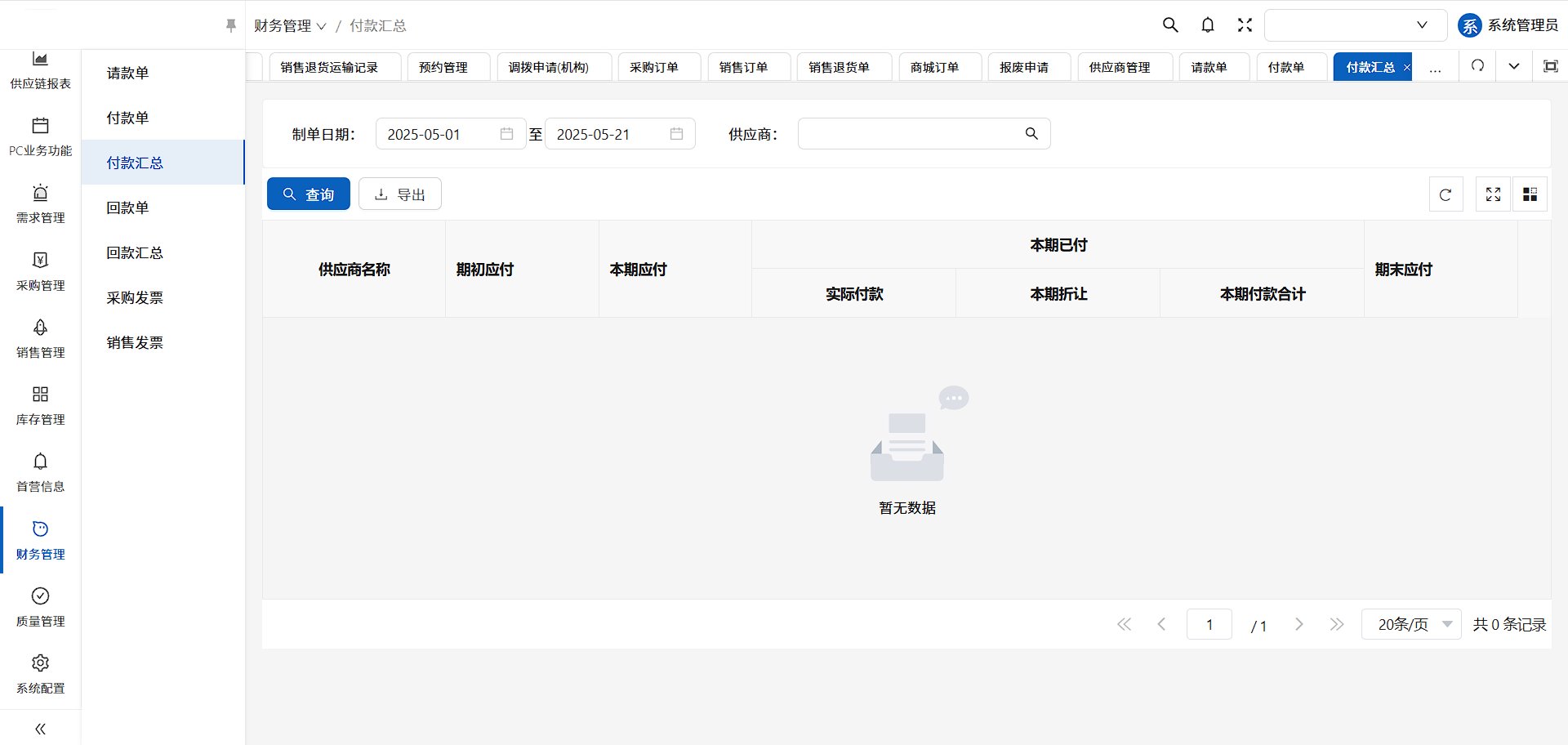Click the 查询 button

(309, 194)
